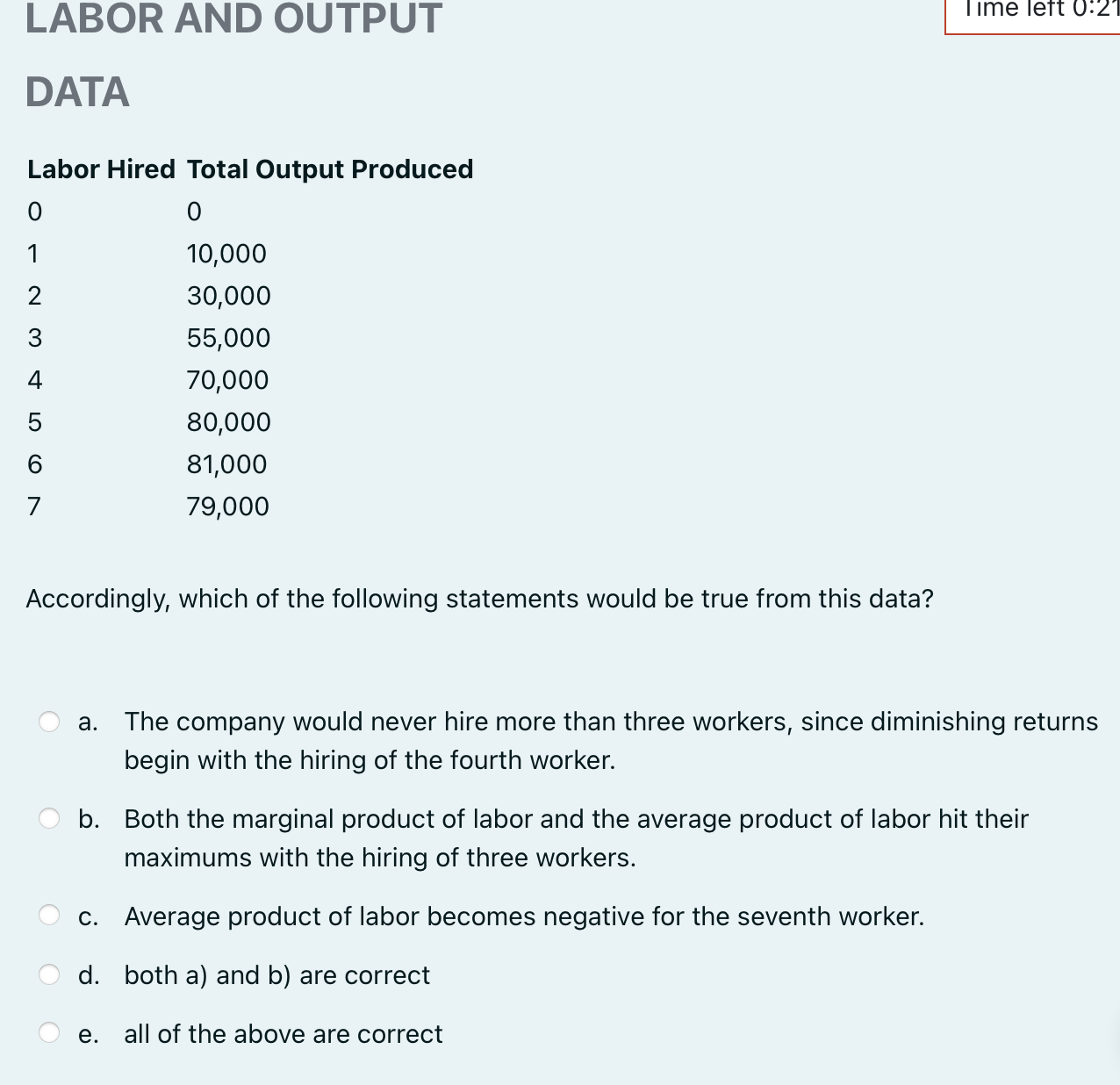This screenshot has width=1120, height=1085.
Task: Select radio button for option c
Action: click(50, 916)
